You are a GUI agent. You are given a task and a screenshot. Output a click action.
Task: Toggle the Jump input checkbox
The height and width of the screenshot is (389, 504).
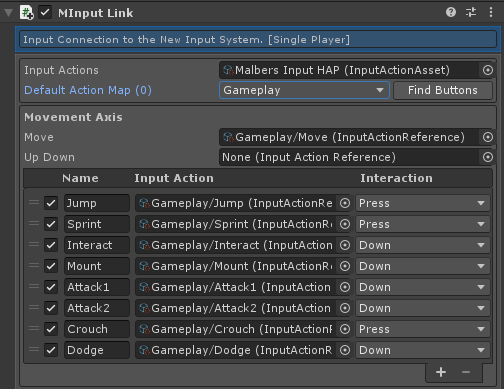pyautogui.click(x=51, y=203)
